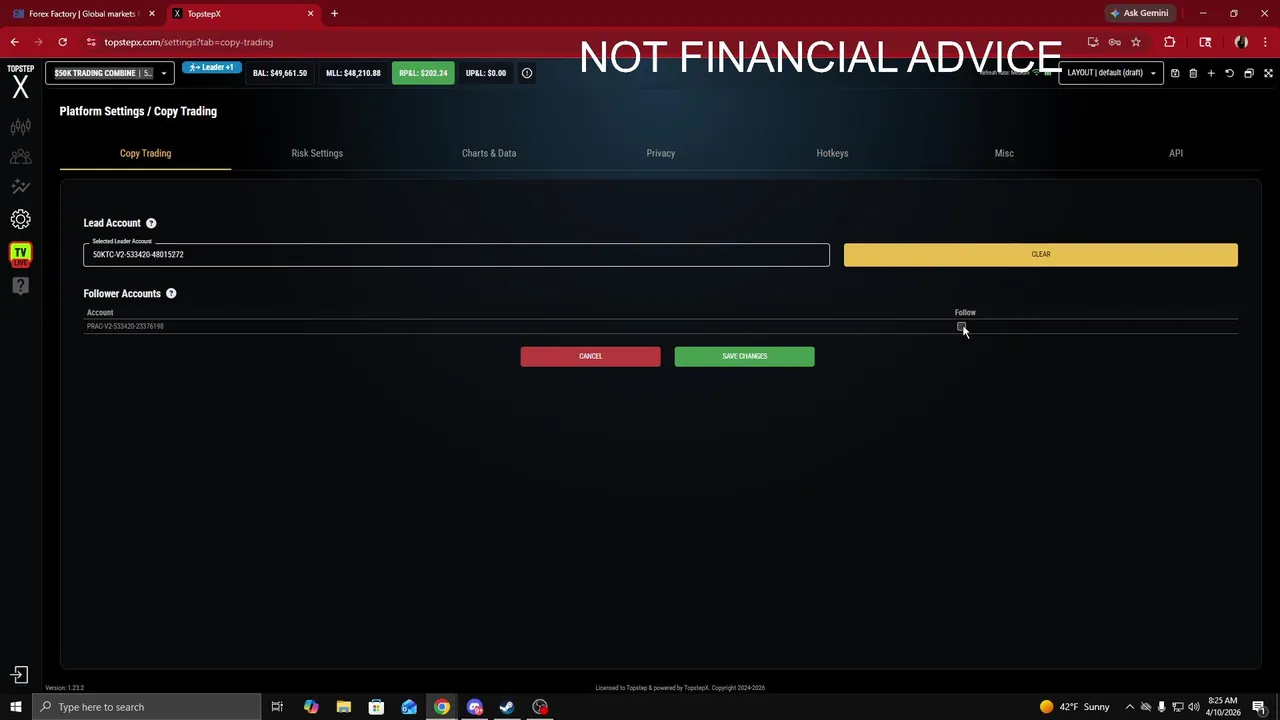Open Steam from the Windows taskbar
This screenshot has width=1280, height=720.
coord(507,707)
